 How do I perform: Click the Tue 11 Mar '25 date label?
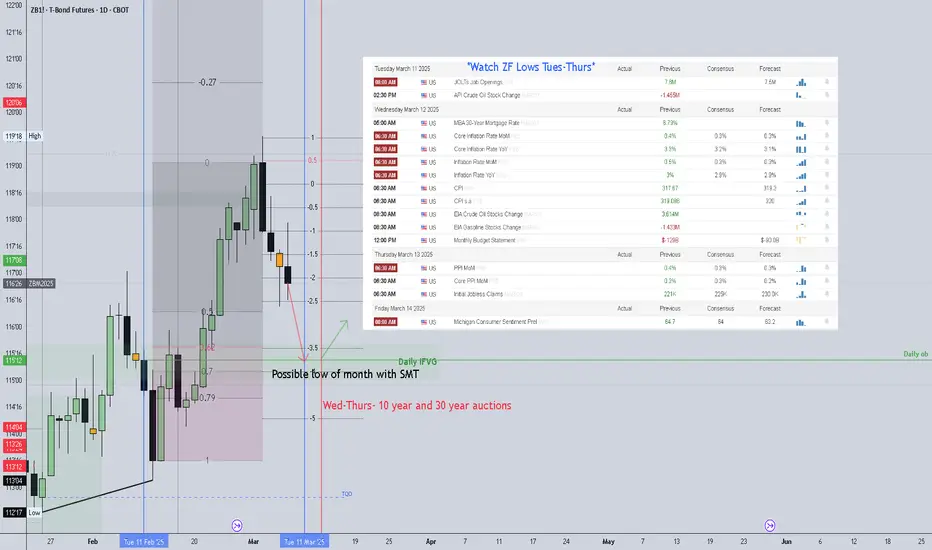click(x=304, y=542)
